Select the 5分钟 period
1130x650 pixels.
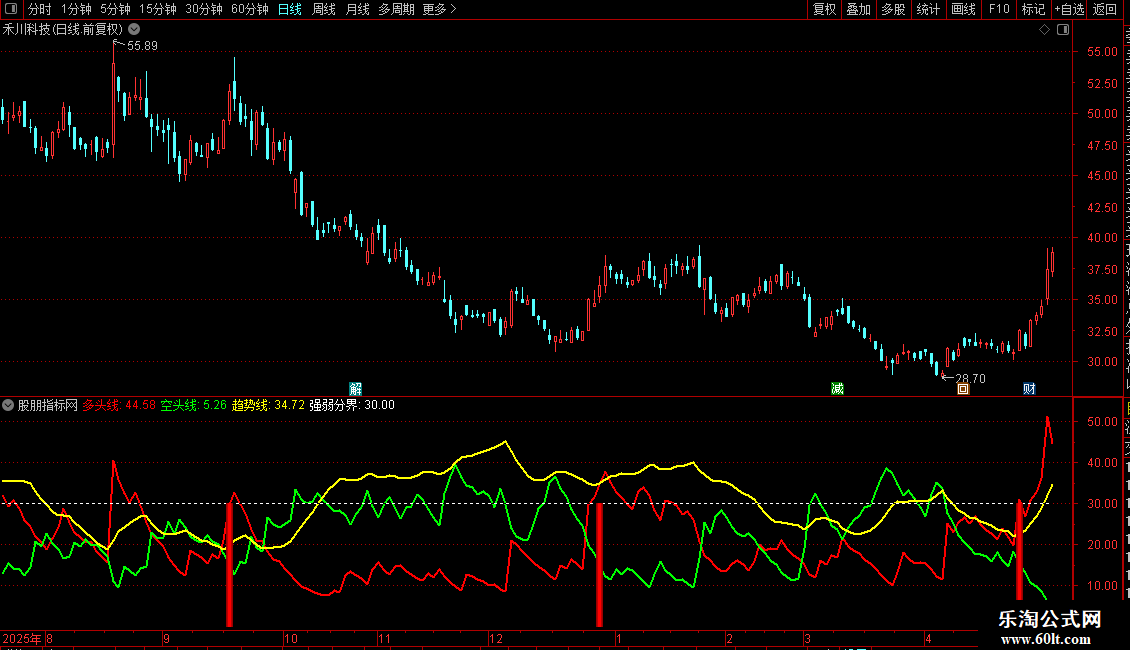click(115, 9)
